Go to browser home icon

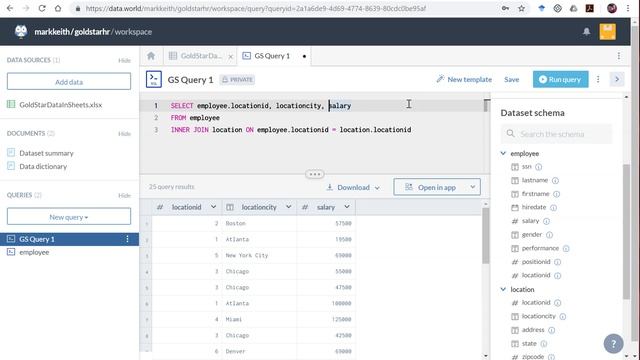tap(58, 8)
